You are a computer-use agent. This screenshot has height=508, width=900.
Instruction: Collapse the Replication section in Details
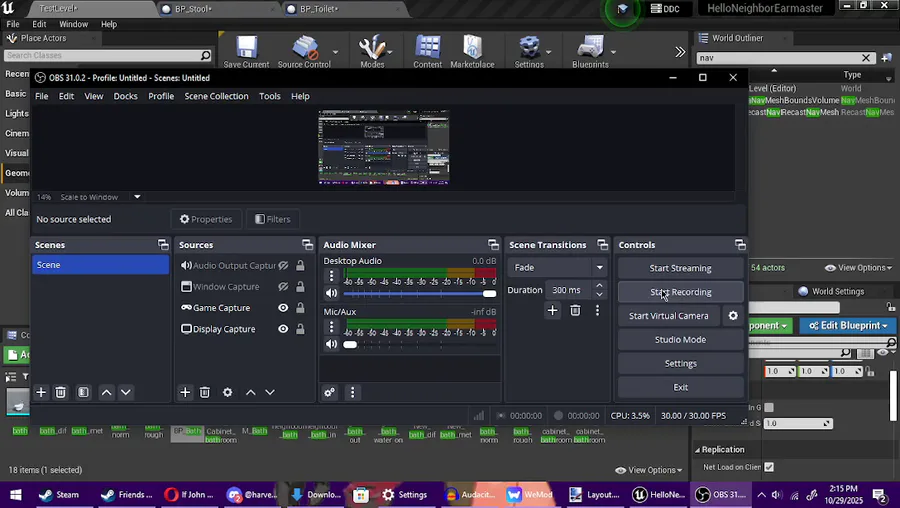click(697, 449)
